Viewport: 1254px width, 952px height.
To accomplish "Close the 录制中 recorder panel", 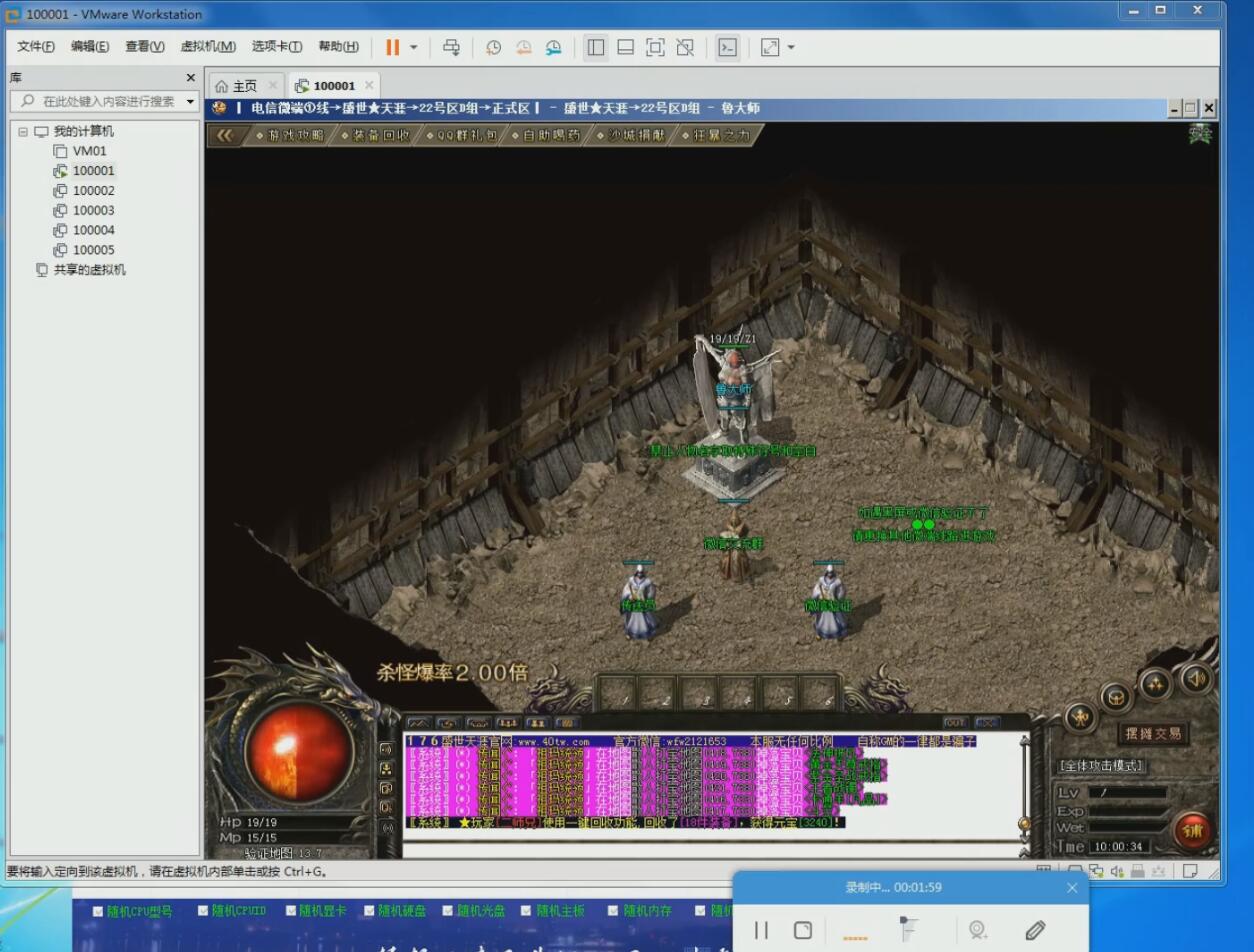I will tap(1072, 887).
